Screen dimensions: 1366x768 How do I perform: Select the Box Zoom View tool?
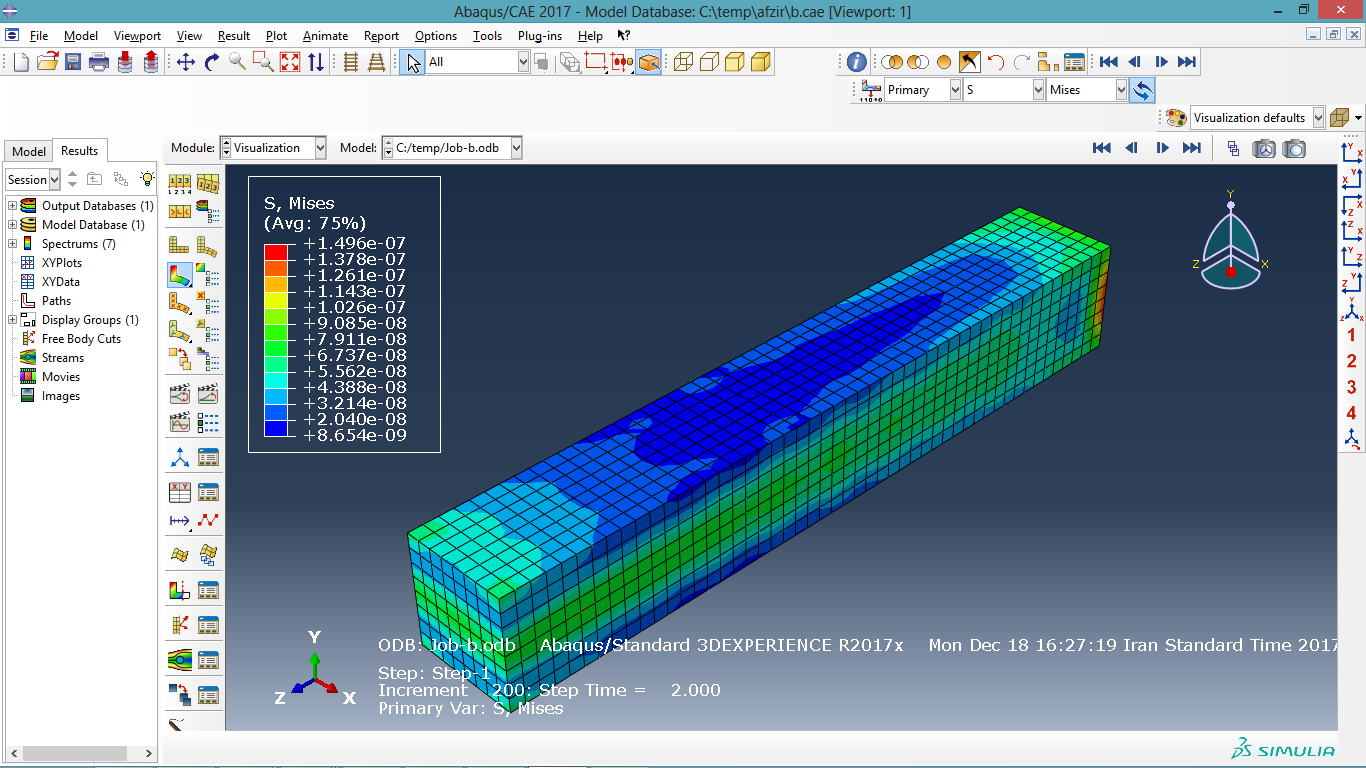click(x=264, y=62)
